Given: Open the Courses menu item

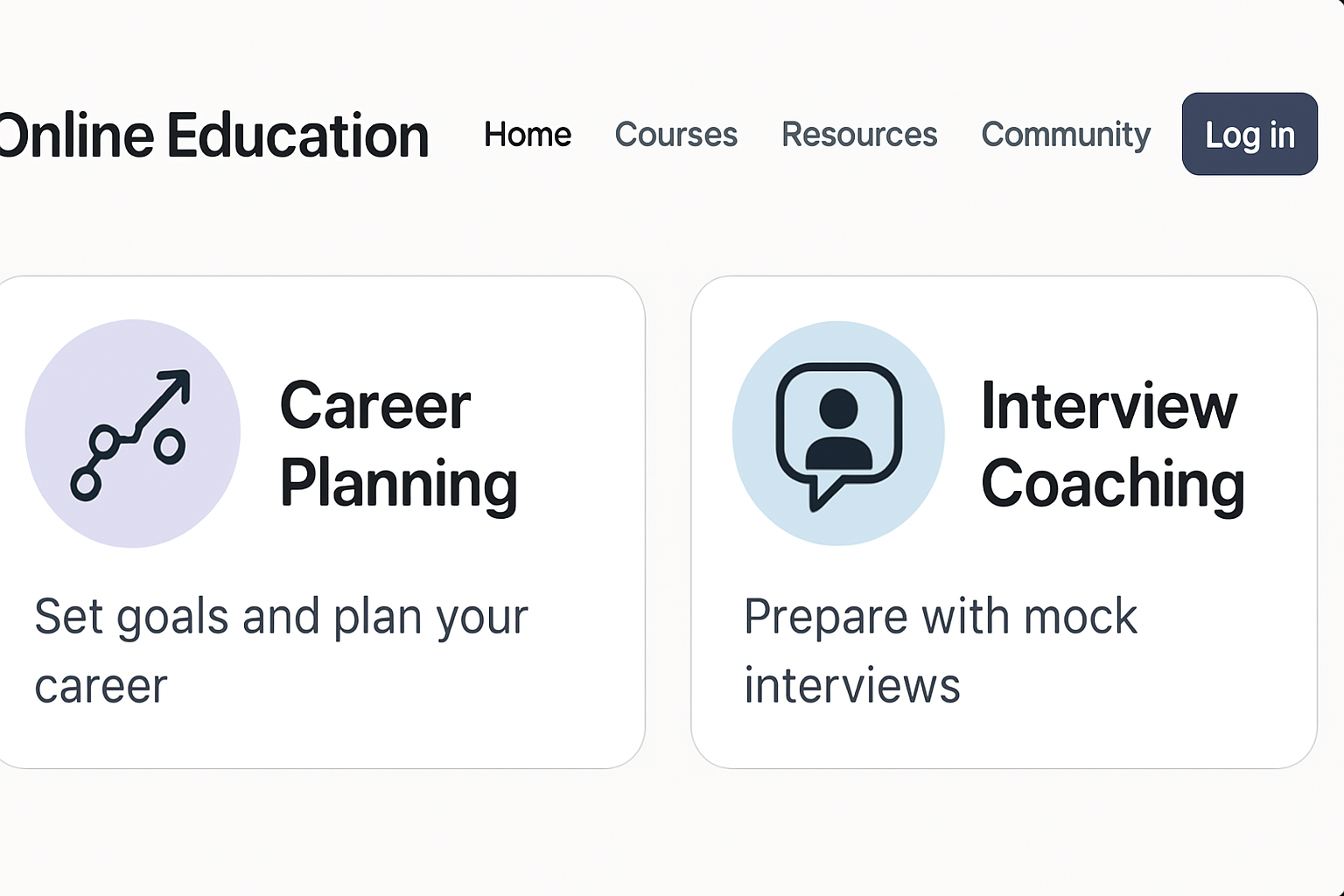Looking at the screenshot, I should pyautogui.click(x=675, y=135).
